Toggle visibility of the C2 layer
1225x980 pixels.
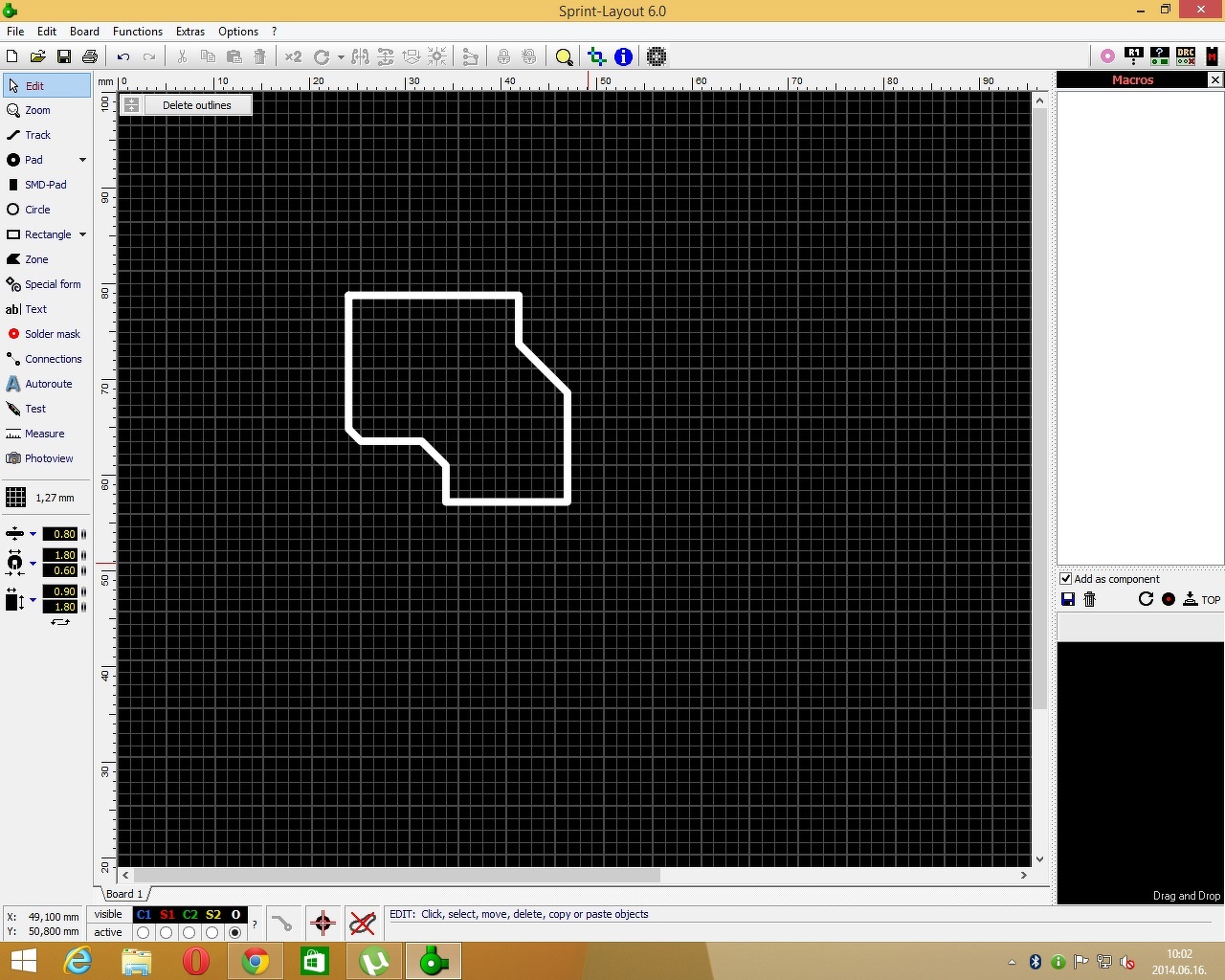[190, 915]
